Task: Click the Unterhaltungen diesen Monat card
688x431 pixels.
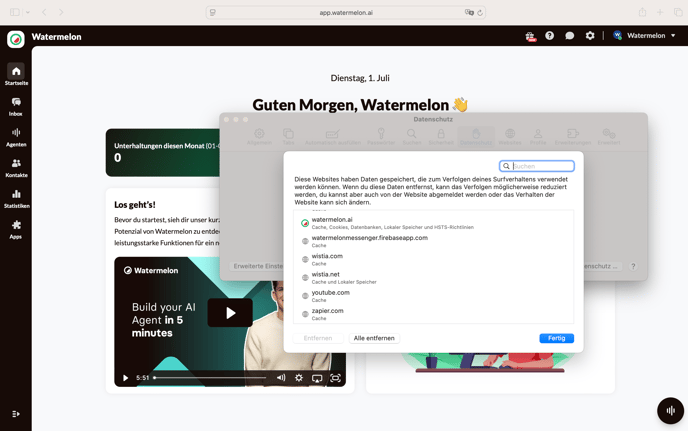Action: (163, 152)
